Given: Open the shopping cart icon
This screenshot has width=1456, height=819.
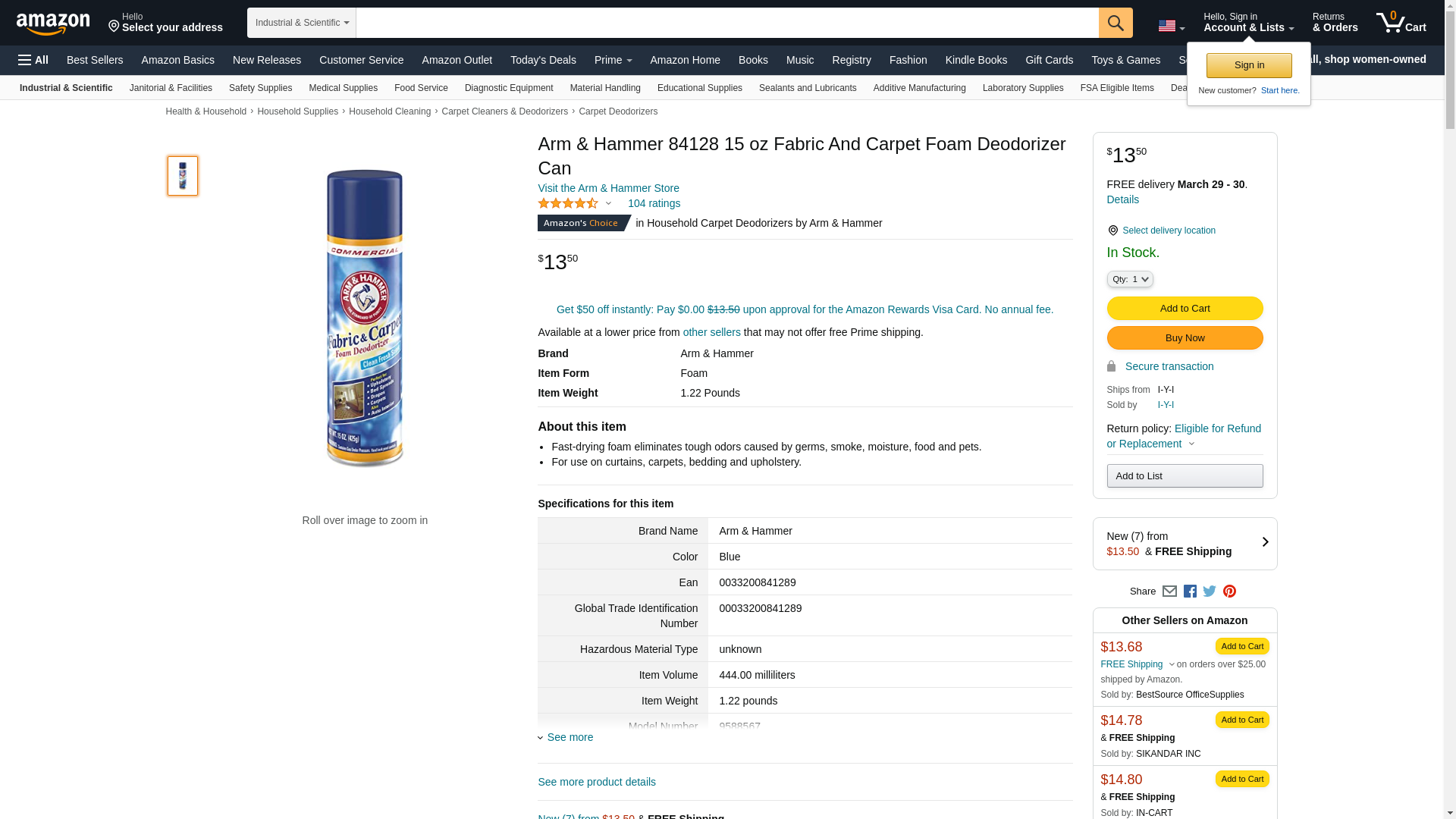Looking at the screenshot, I should (x=1401, y=23).
